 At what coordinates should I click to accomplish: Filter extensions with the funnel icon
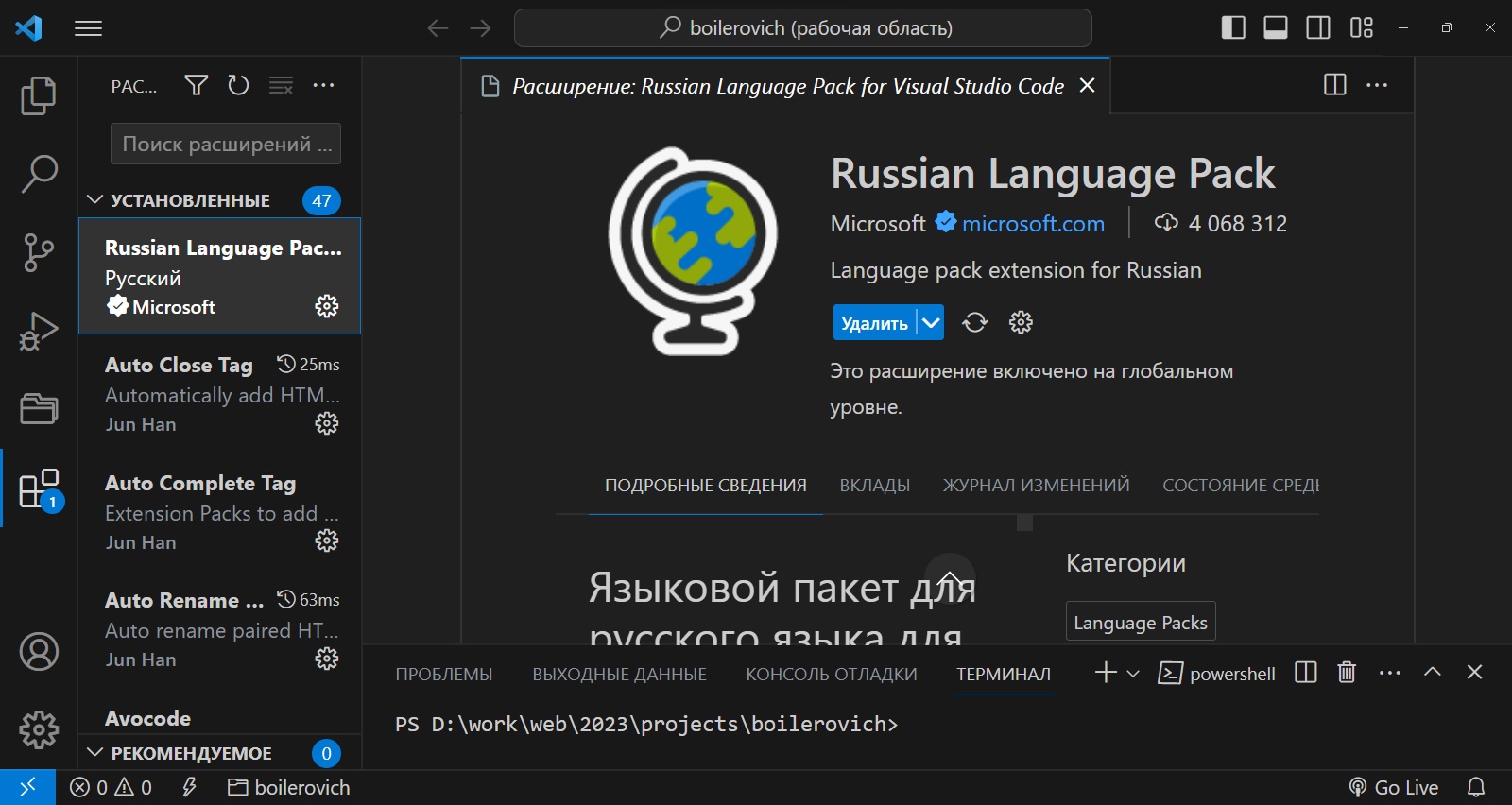pos(197,86)
